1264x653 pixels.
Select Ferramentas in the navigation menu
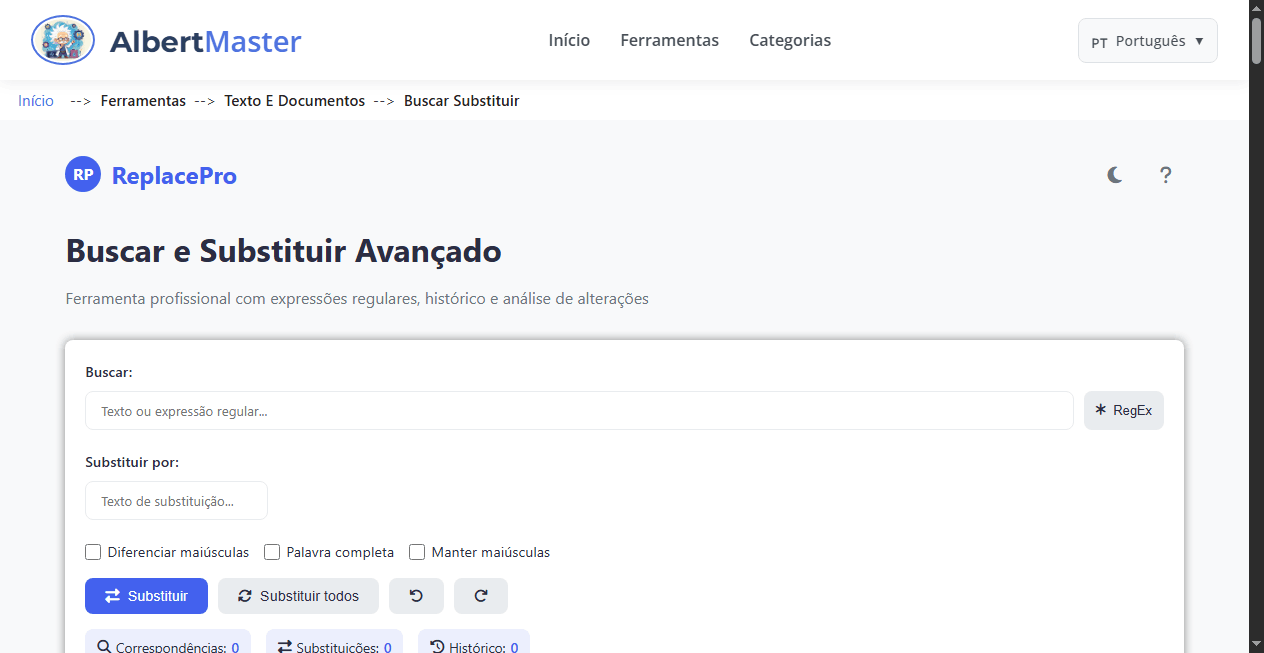click(669, 40)
